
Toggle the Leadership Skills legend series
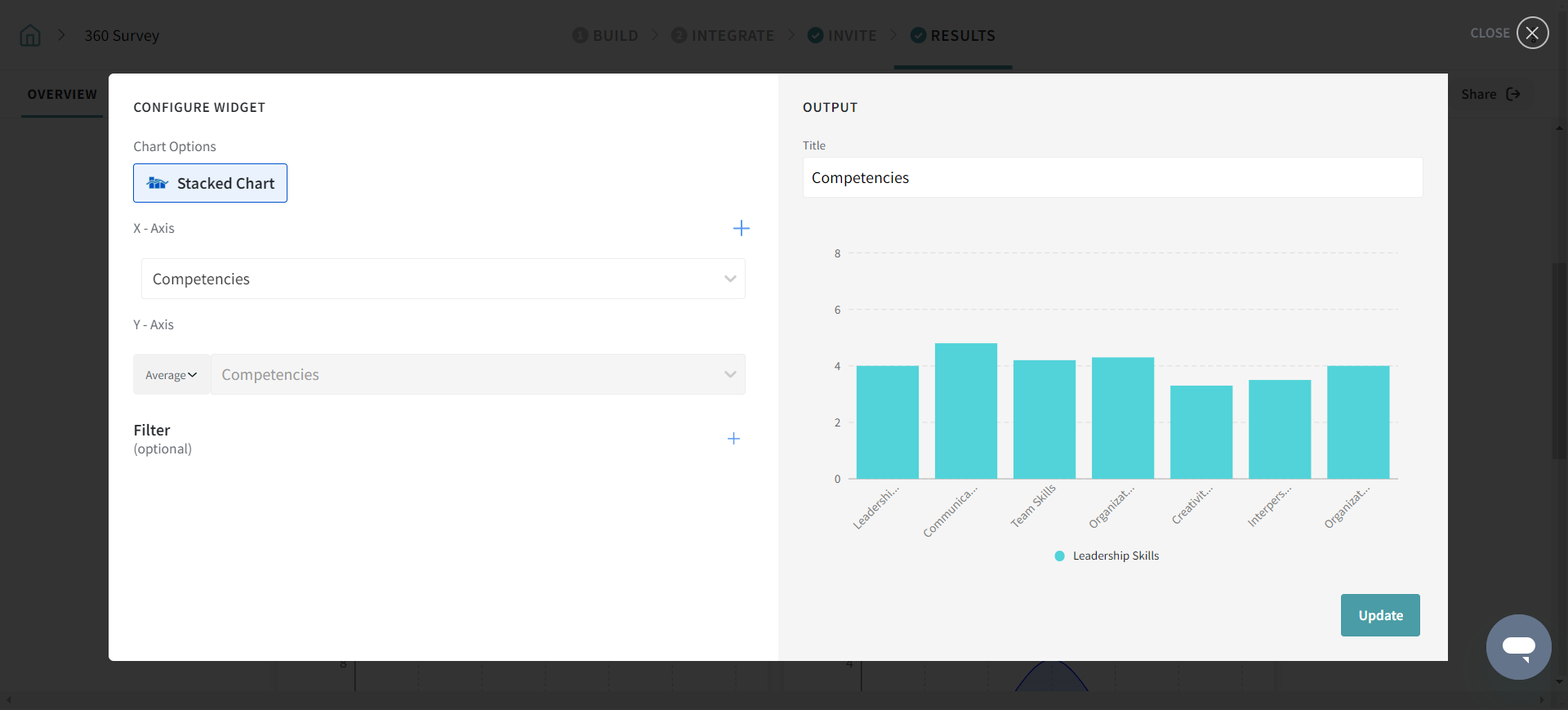(x=1107, y=556)
